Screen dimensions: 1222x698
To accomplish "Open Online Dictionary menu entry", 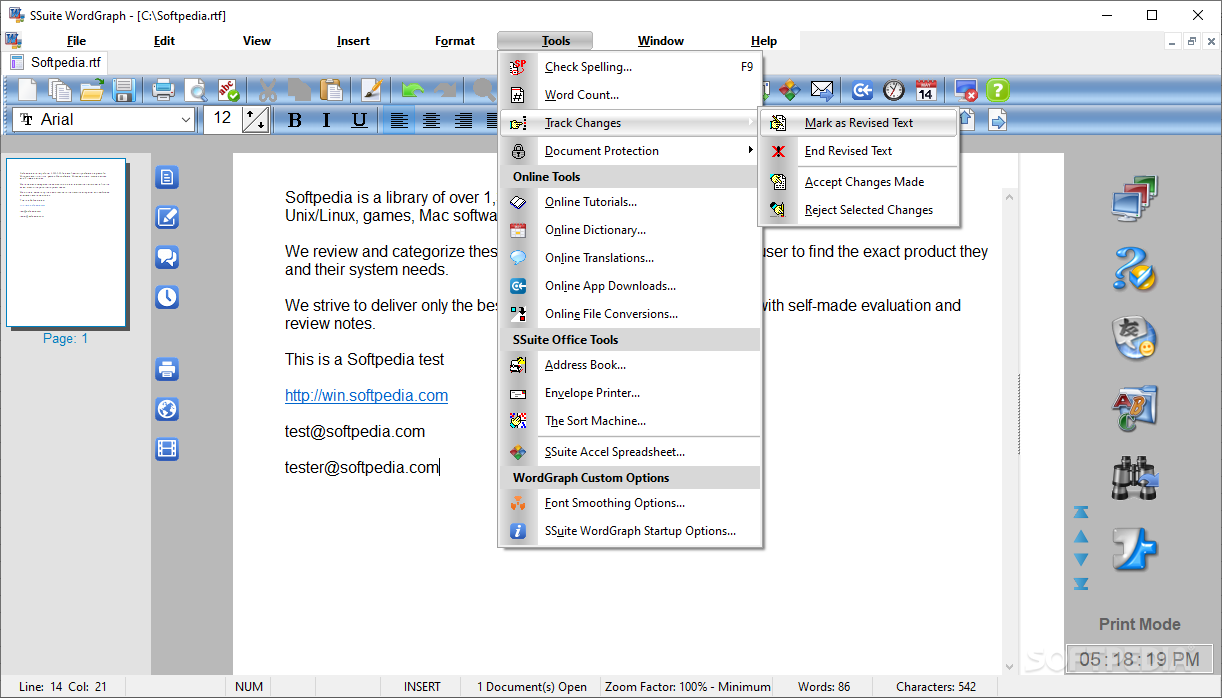I will 631,230.
